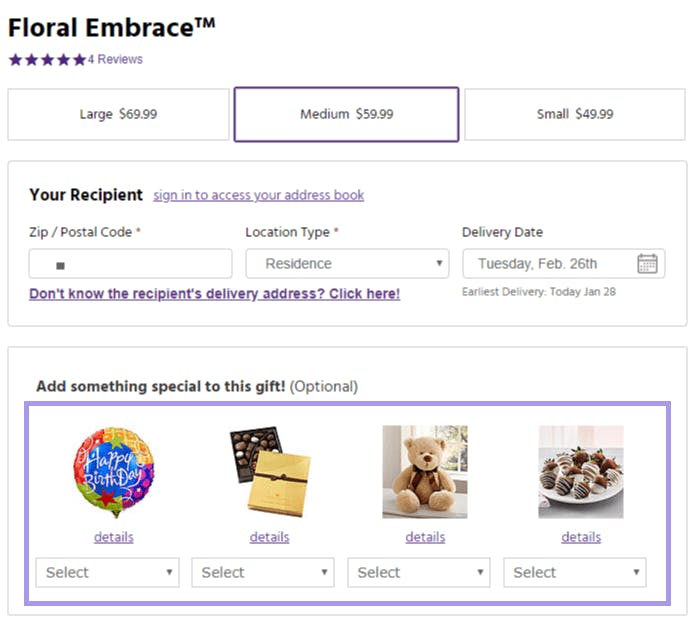Open the Location Type Residence dropdown
The image size is (693, 620).
click(x=347, y=263)
